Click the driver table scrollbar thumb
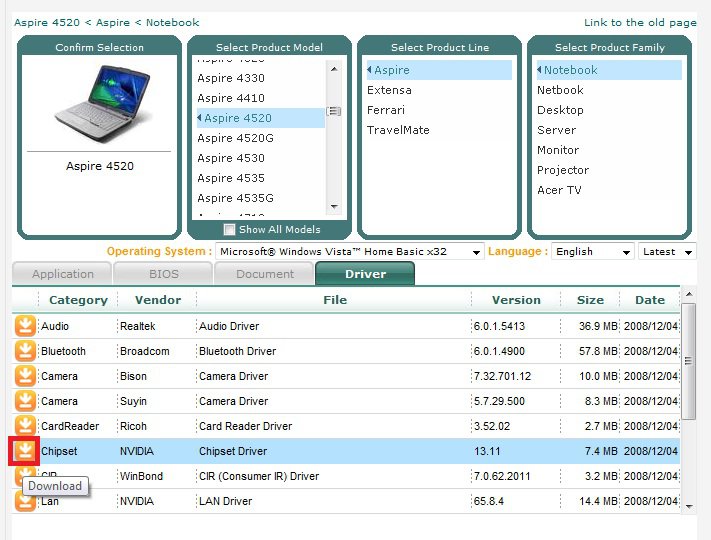Screen dimensions: 711x540 pos(689,361)
